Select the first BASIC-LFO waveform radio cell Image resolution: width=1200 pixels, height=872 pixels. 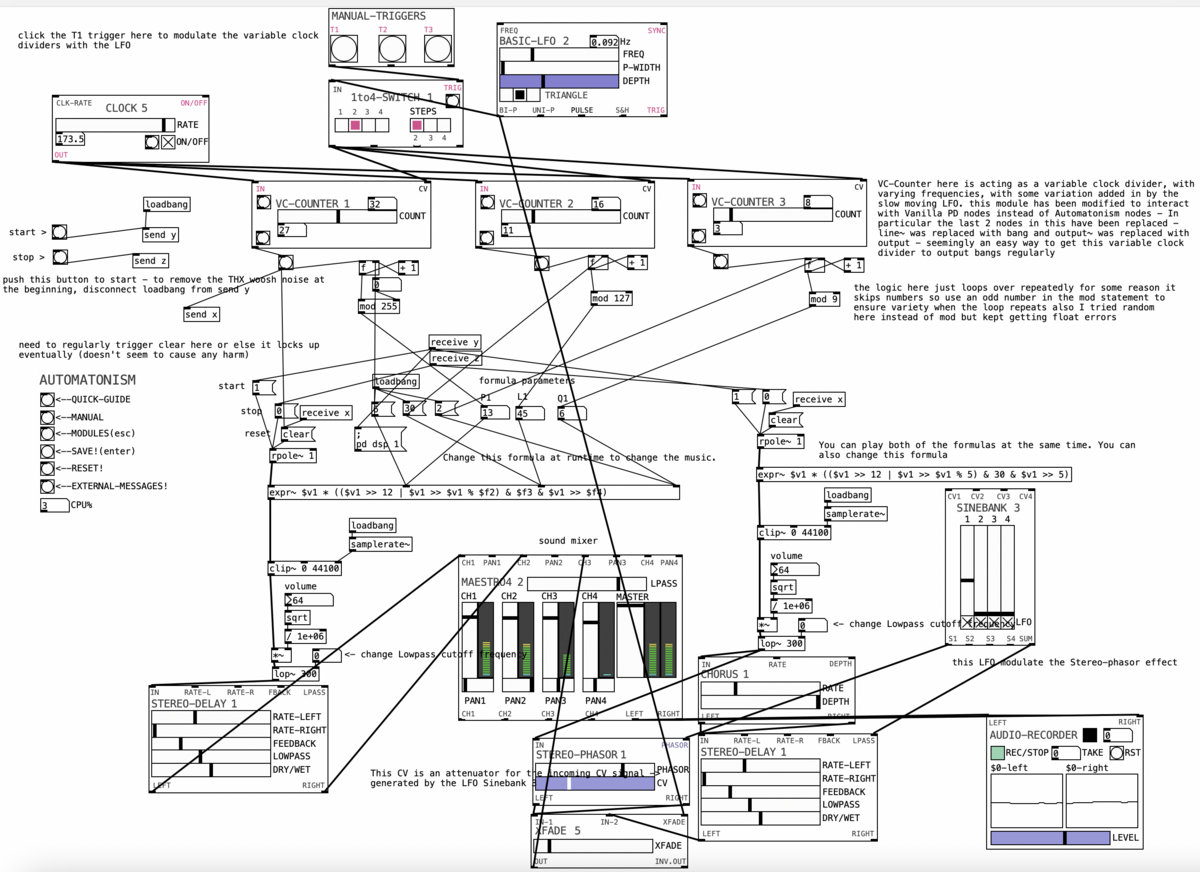pos(506,95)
